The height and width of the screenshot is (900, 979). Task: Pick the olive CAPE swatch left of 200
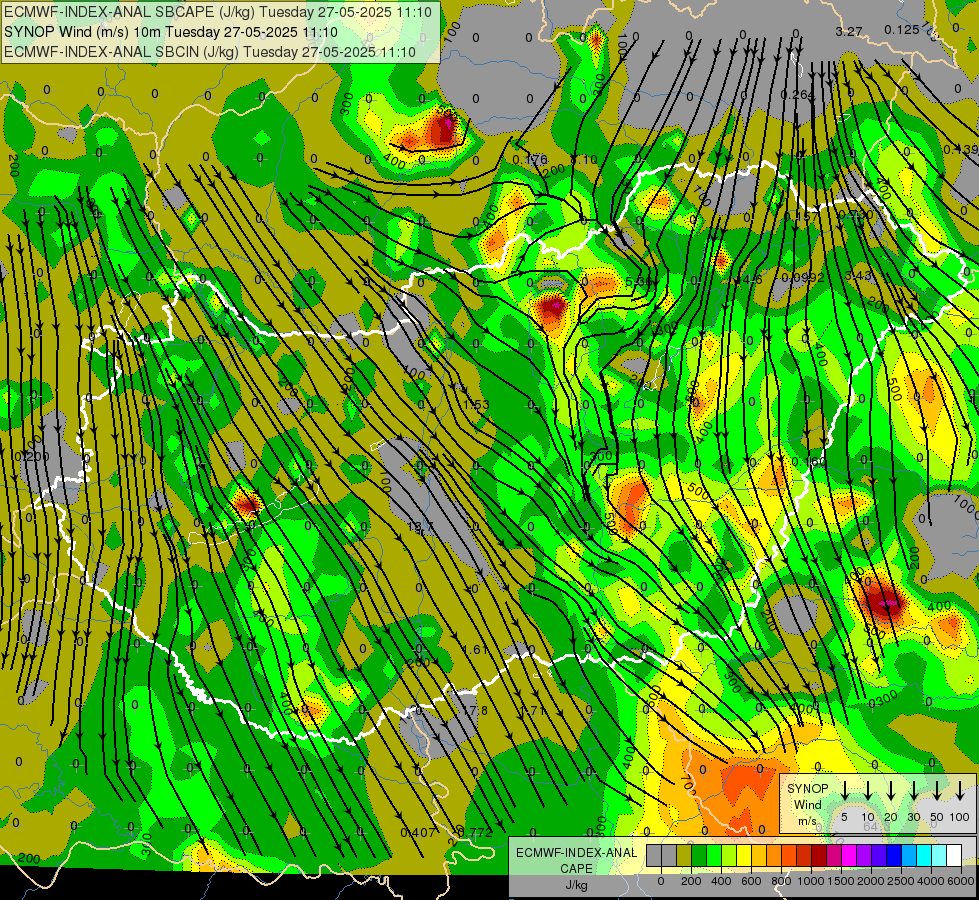tap(684, 855)
